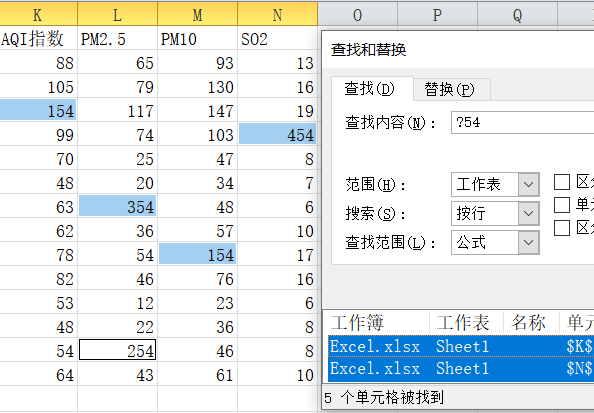Screen dimensions: 594x413
Task: Click cell 34 in PM10 column
Action: (x=198, y=183)
